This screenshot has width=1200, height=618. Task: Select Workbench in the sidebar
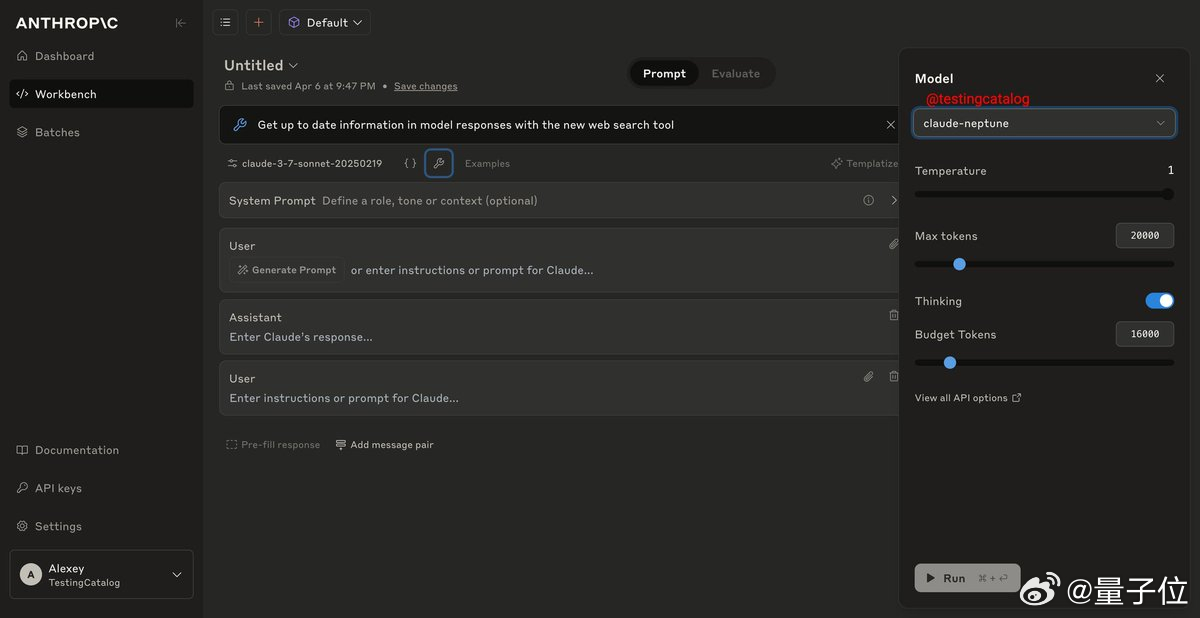tap(101, 94)
